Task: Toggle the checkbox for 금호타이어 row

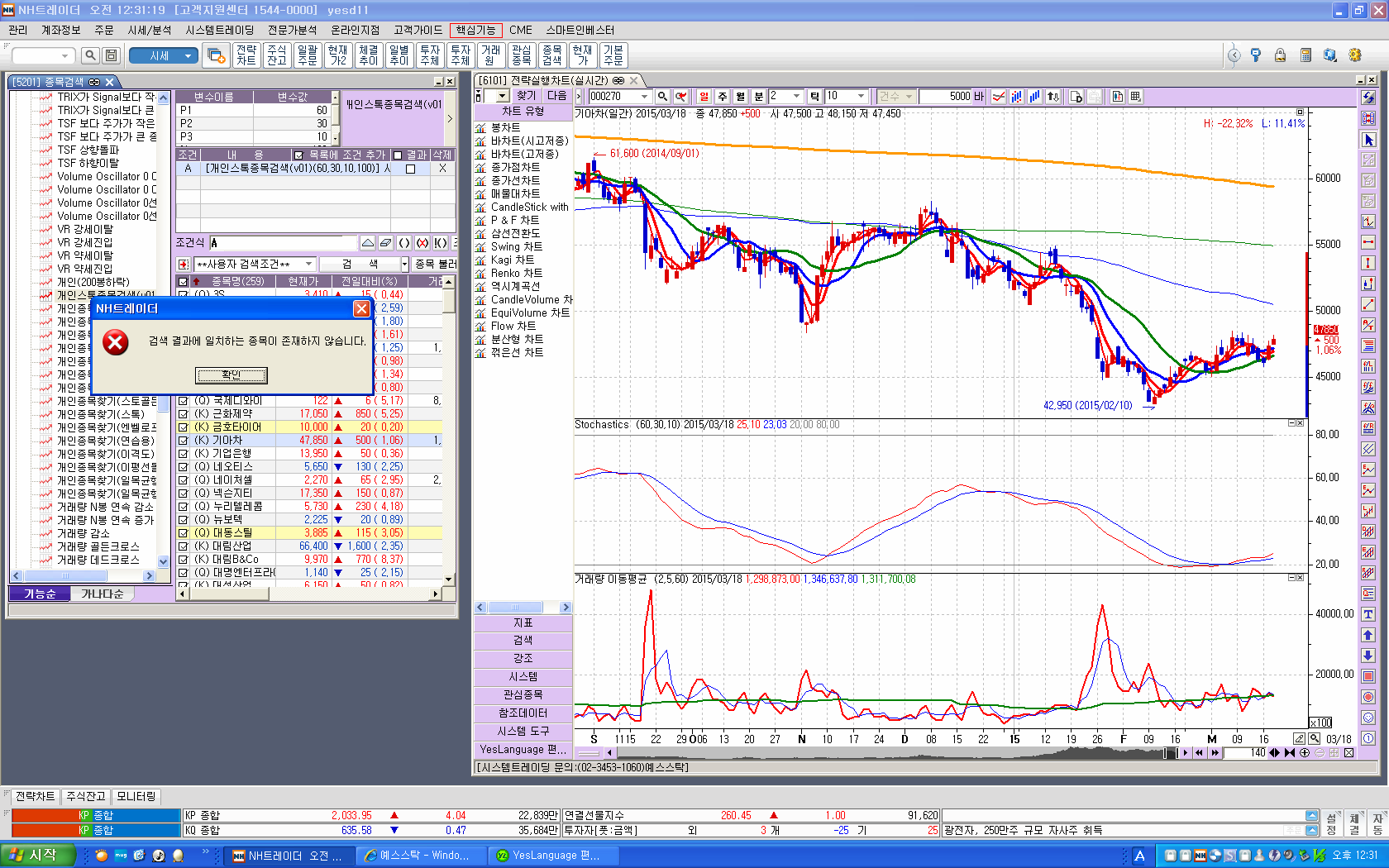Action: coord(184,427)
